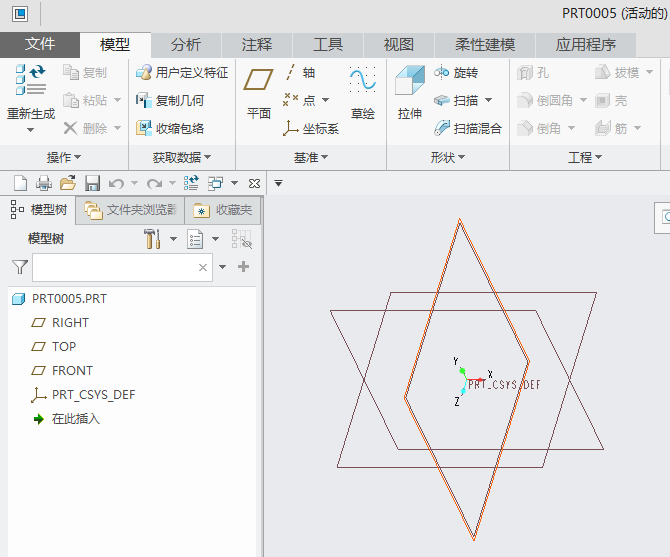Click the print icon in quick access toolbar
Image resolution: width=670 pixels, height=557 pixels.
[44, 183]
